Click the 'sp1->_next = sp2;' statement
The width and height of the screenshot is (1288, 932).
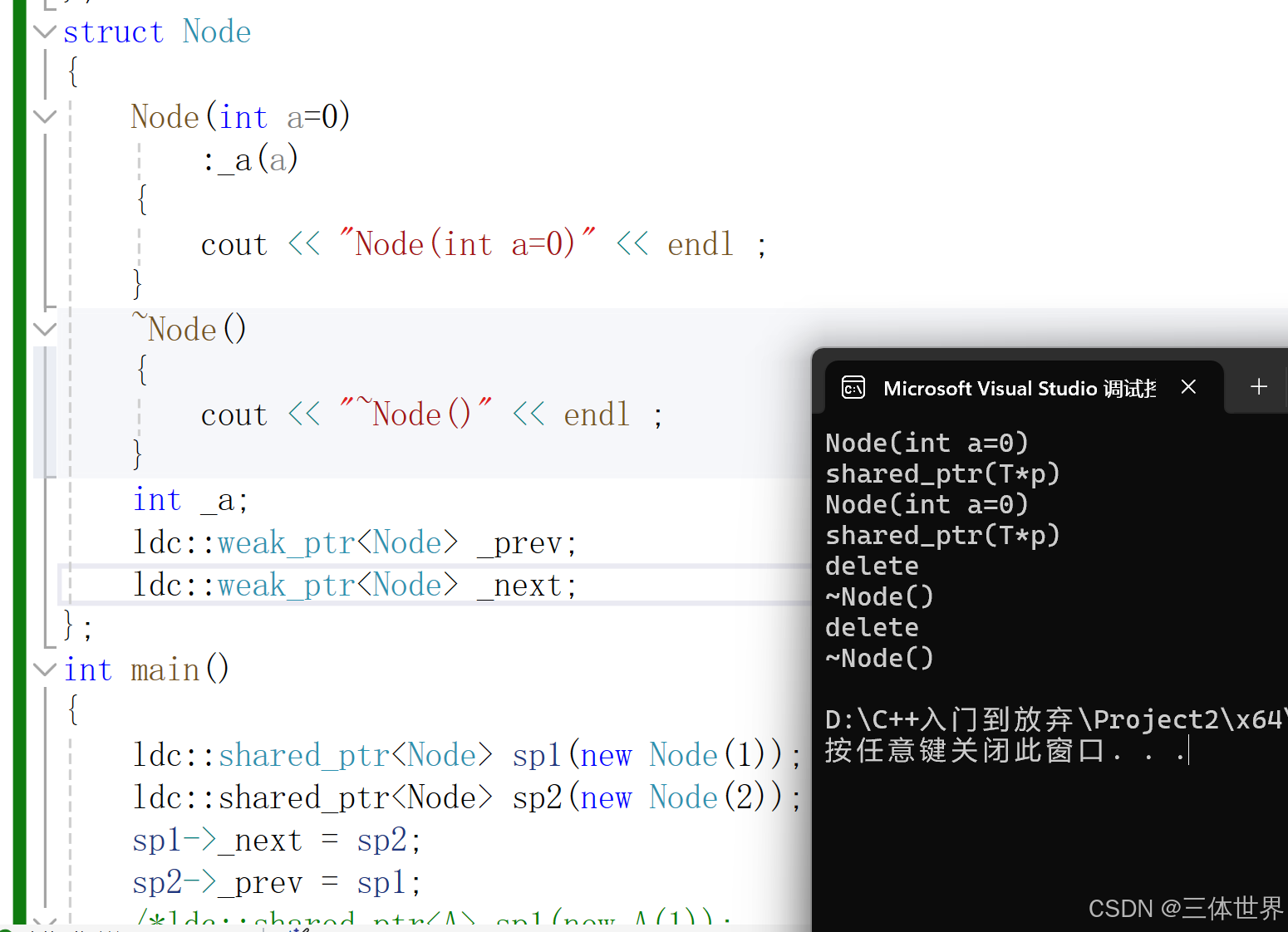[277, 841]
